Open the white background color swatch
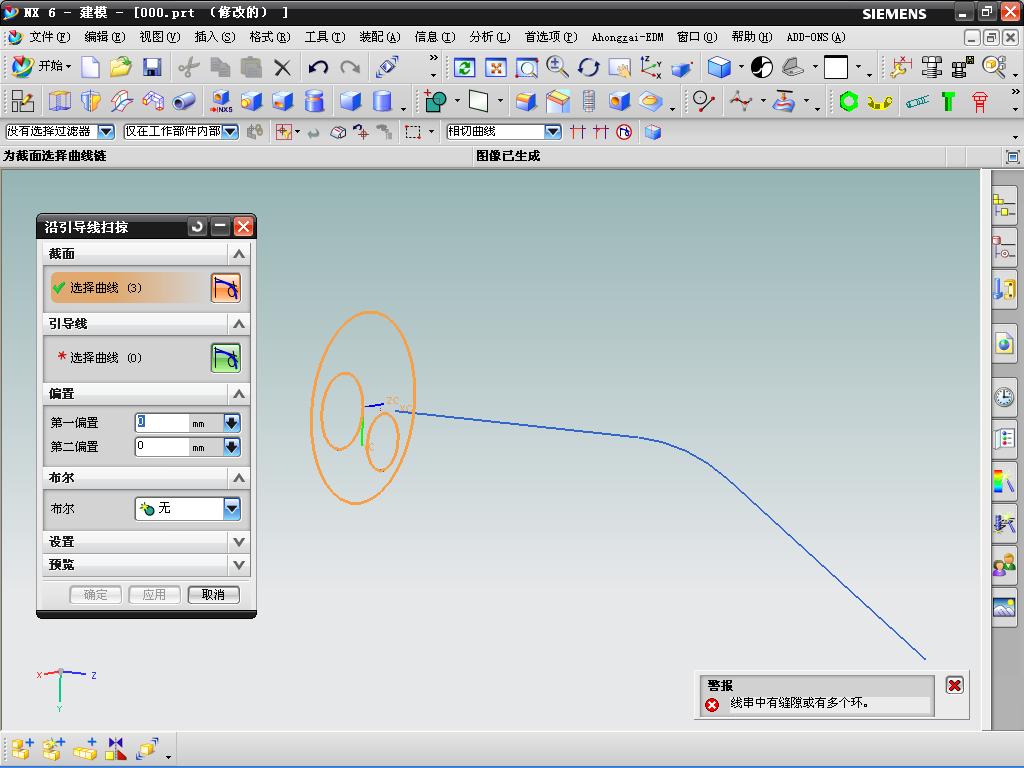This screenshot has width=1024, height=768. [836, 67]
